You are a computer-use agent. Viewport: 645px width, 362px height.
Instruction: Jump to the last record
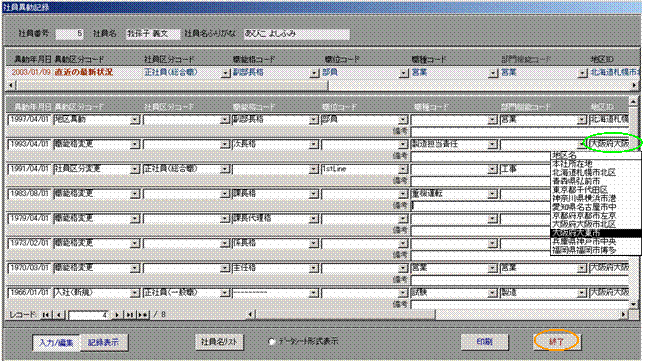(x=130, y=315)
